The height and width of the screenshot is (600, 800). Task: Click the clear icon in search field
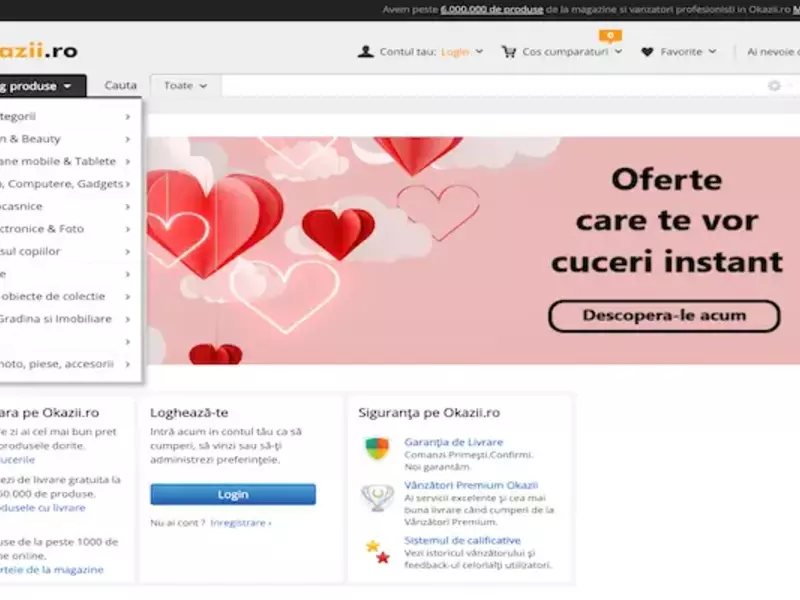(x=774, y=86)
